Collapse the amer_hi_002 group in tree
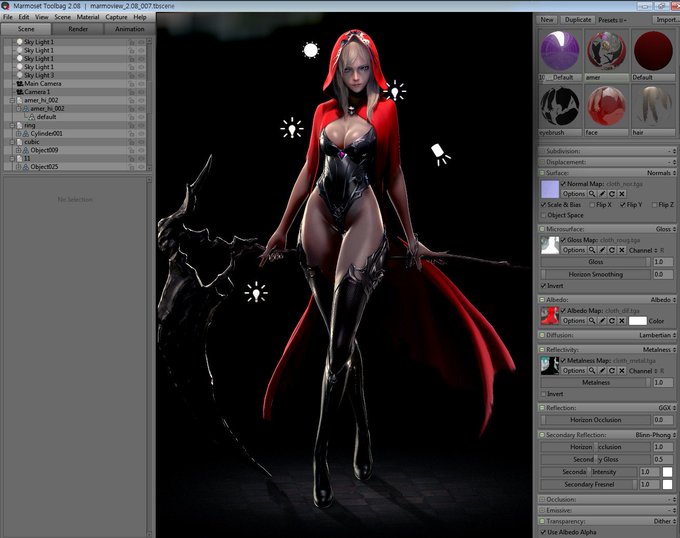Screen dimensions: 680x538 pos(12,100)
